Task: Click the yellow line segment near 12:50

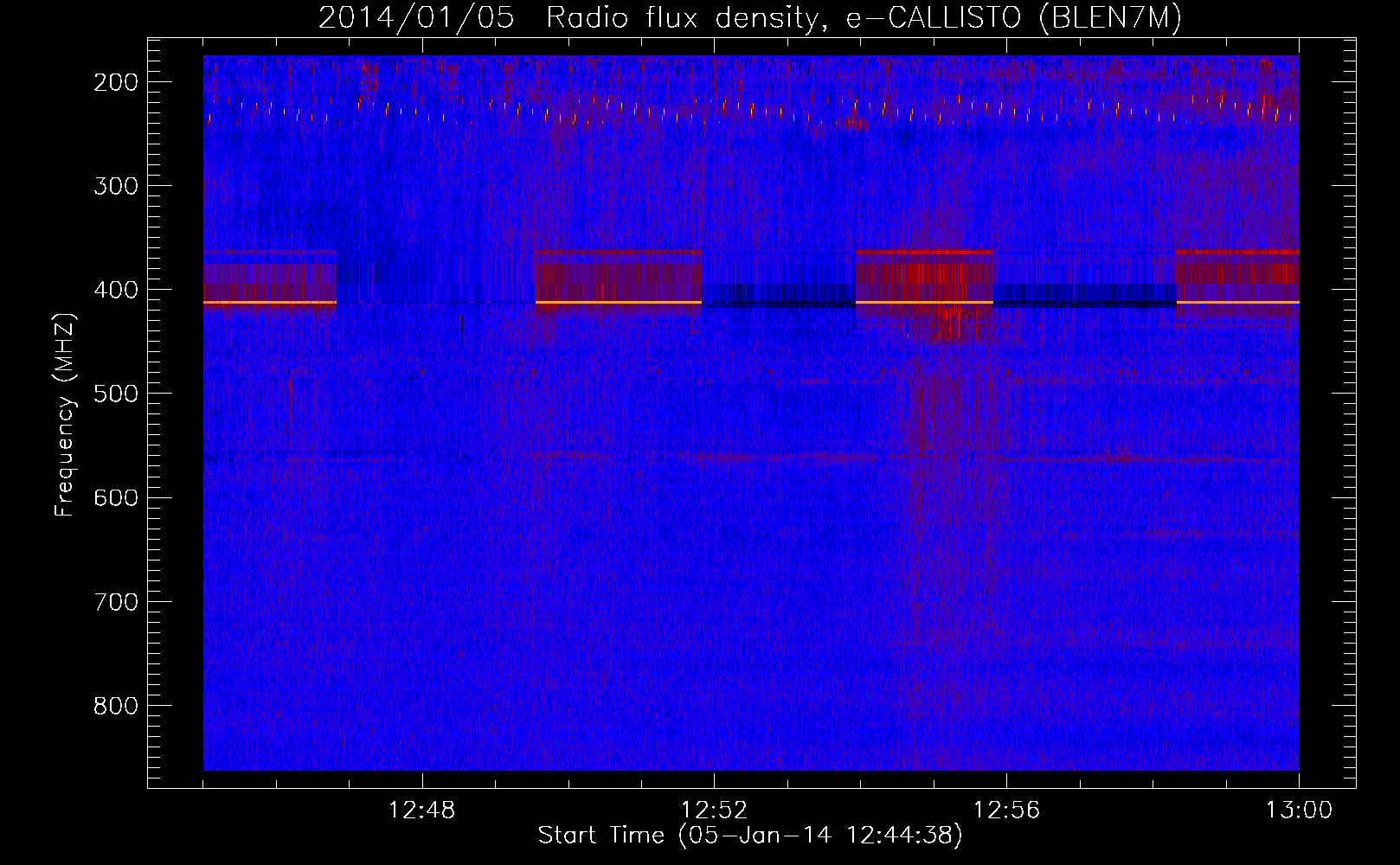Action: pyautogui.click(x=619, y=303)
